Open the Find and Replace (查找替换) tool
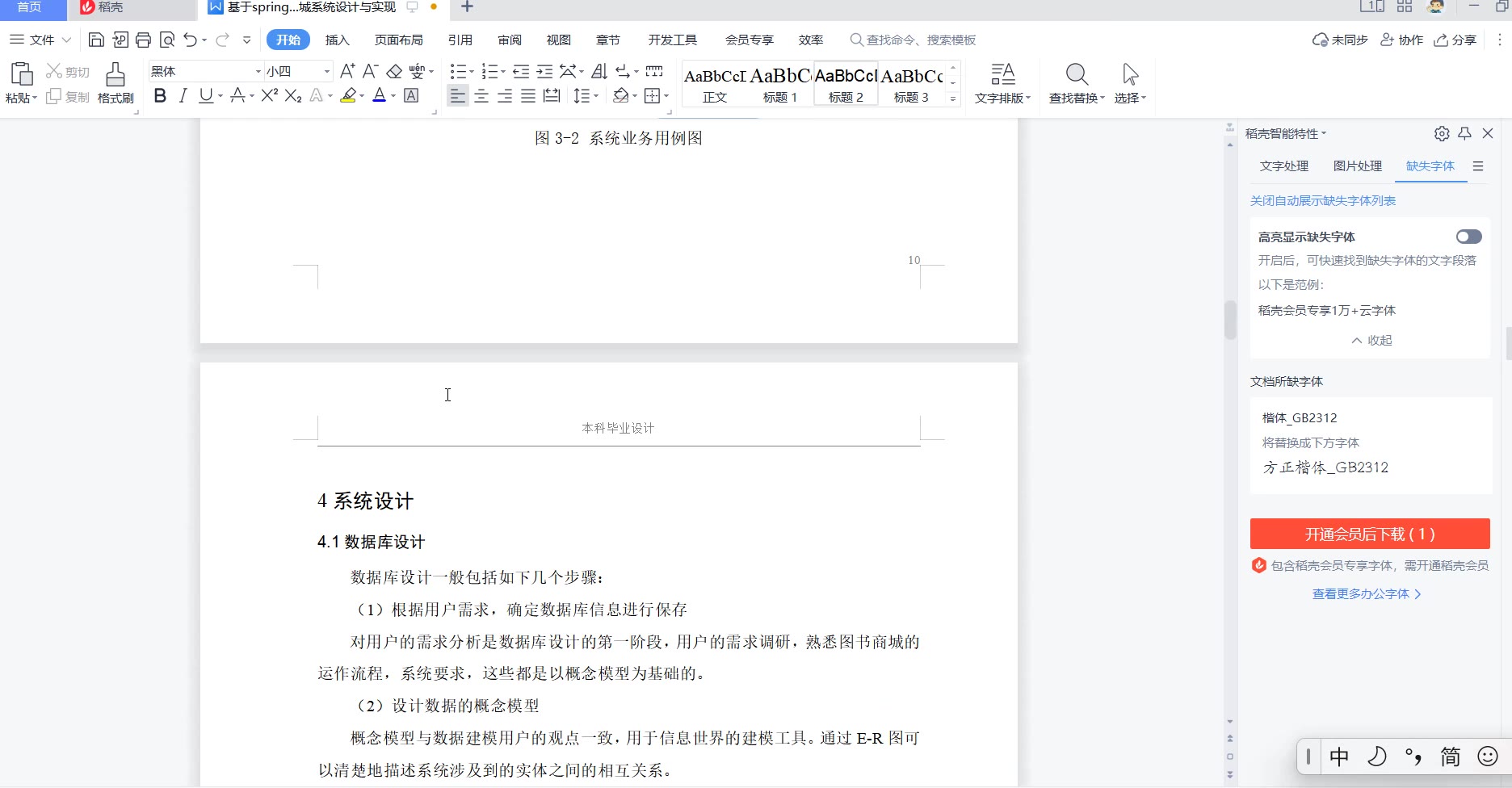This screenshot has width=1512, height=788. click(1076, 83)
